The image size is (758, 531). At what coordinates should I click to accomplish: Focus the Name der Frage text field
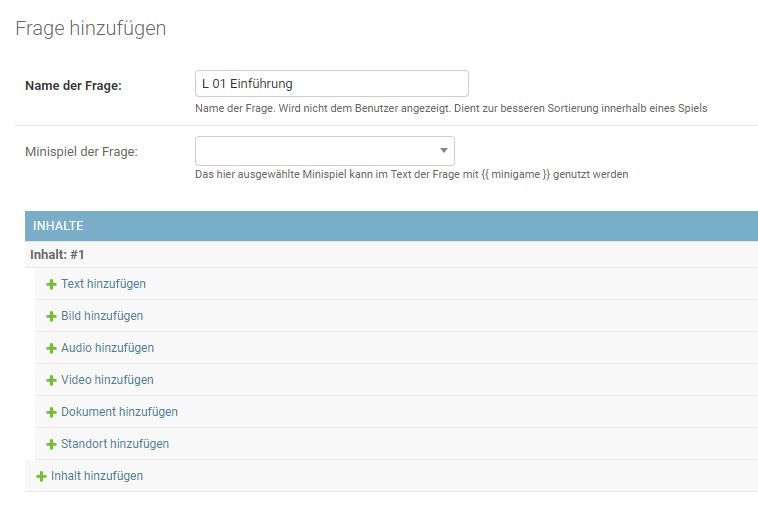pyautogui.click(x=331, y=84)
